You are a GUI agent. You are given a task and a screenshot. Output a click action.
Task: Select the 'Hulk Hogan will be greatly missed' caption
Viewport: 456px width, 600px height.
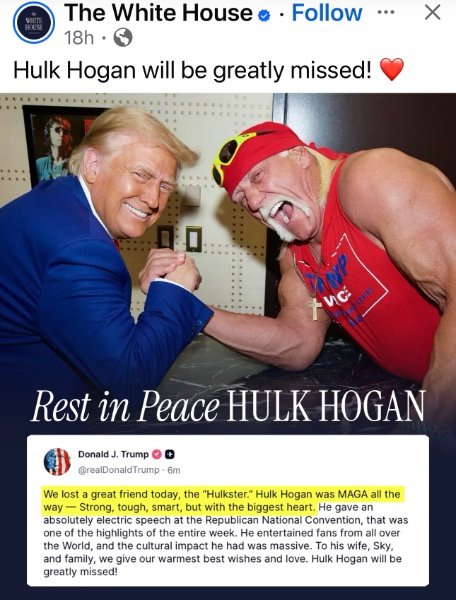coord(192,70)
